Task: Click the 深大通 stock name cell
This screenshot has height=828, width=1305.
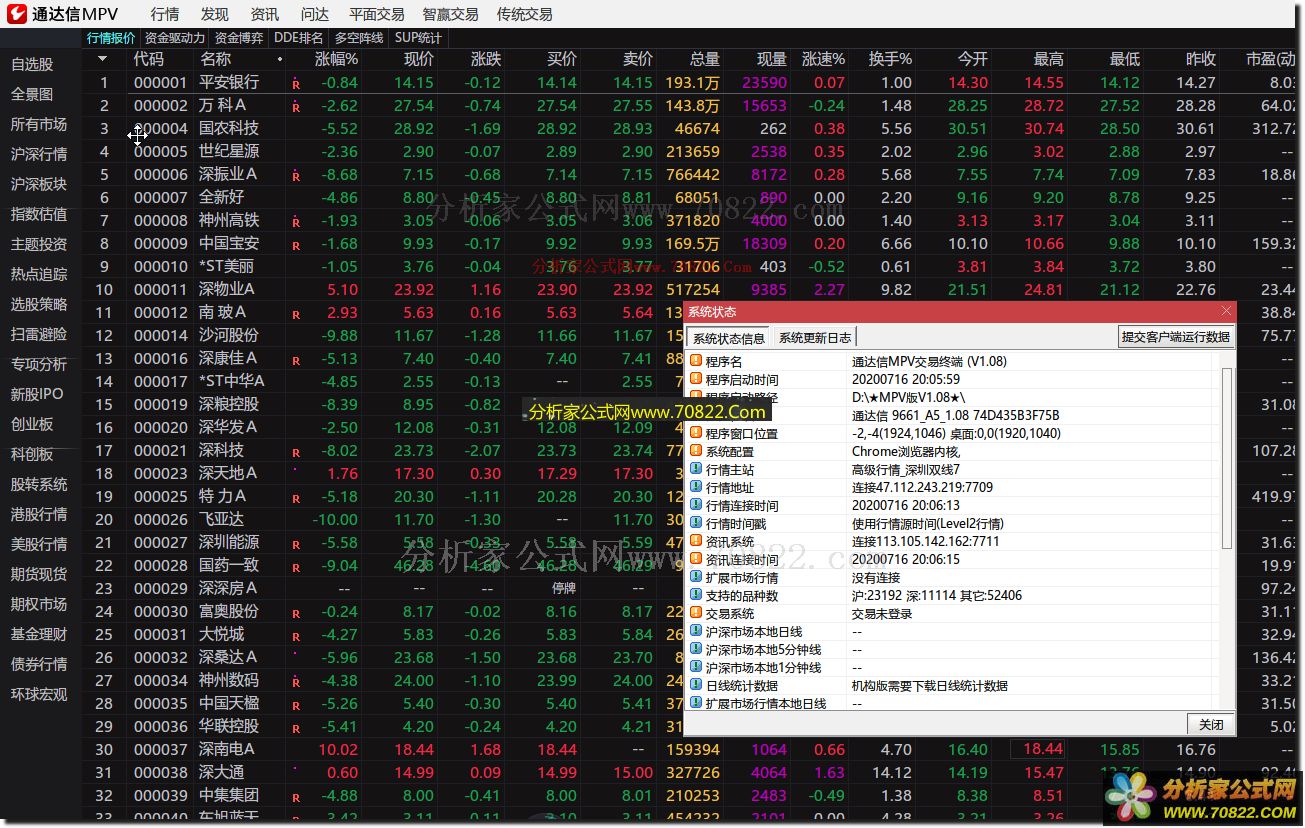Action: pyautogui.click(x=221, y=772)
